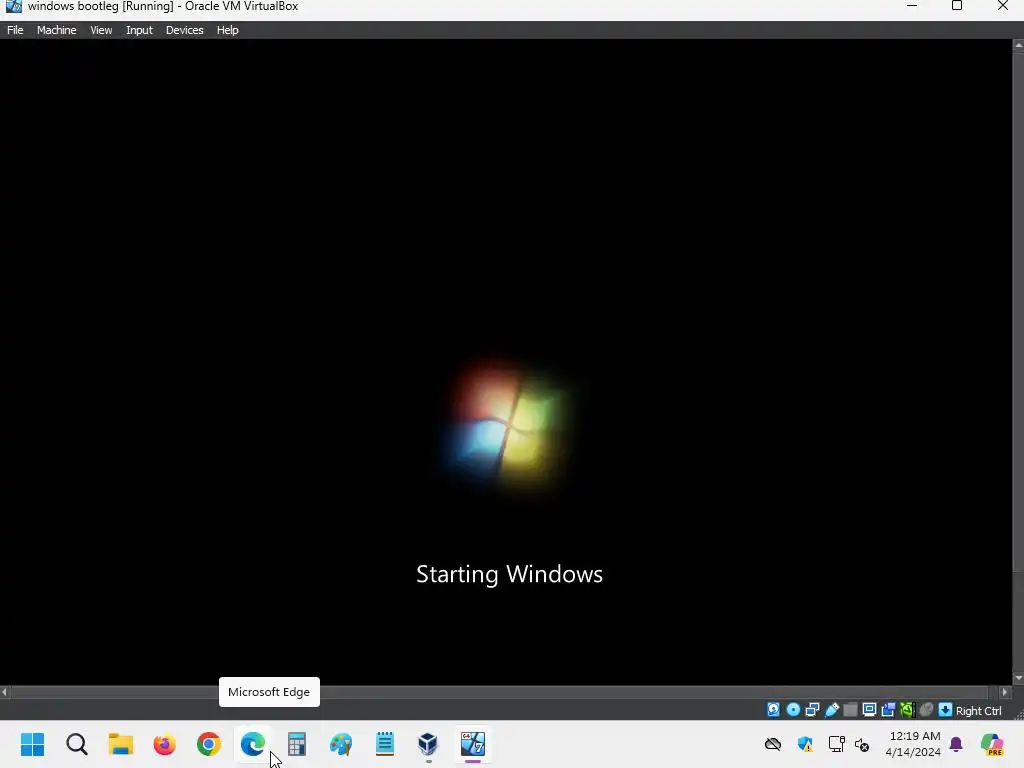Open the hard disk activity indicator
Image resolution: width=1024 pixels, height=768 pixels.
[773, 710]
